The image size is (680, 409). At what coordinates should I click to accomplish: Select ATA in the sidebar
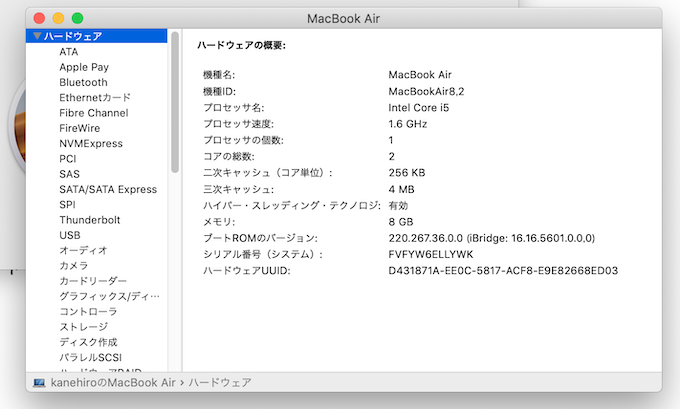point(69,52)
